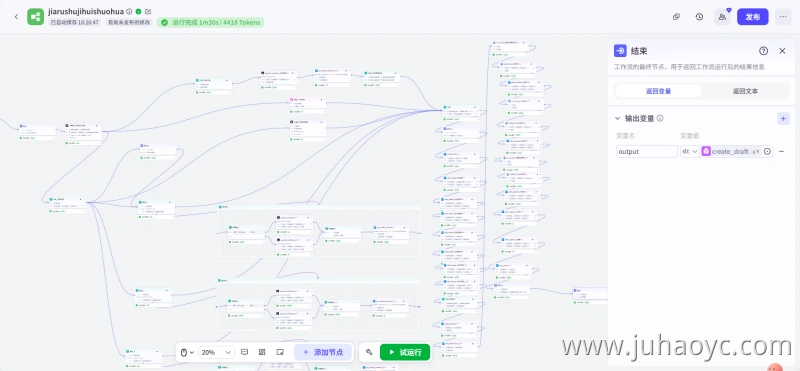
Task: Switch to the 返回文本 tab
Action: point(745,91)
